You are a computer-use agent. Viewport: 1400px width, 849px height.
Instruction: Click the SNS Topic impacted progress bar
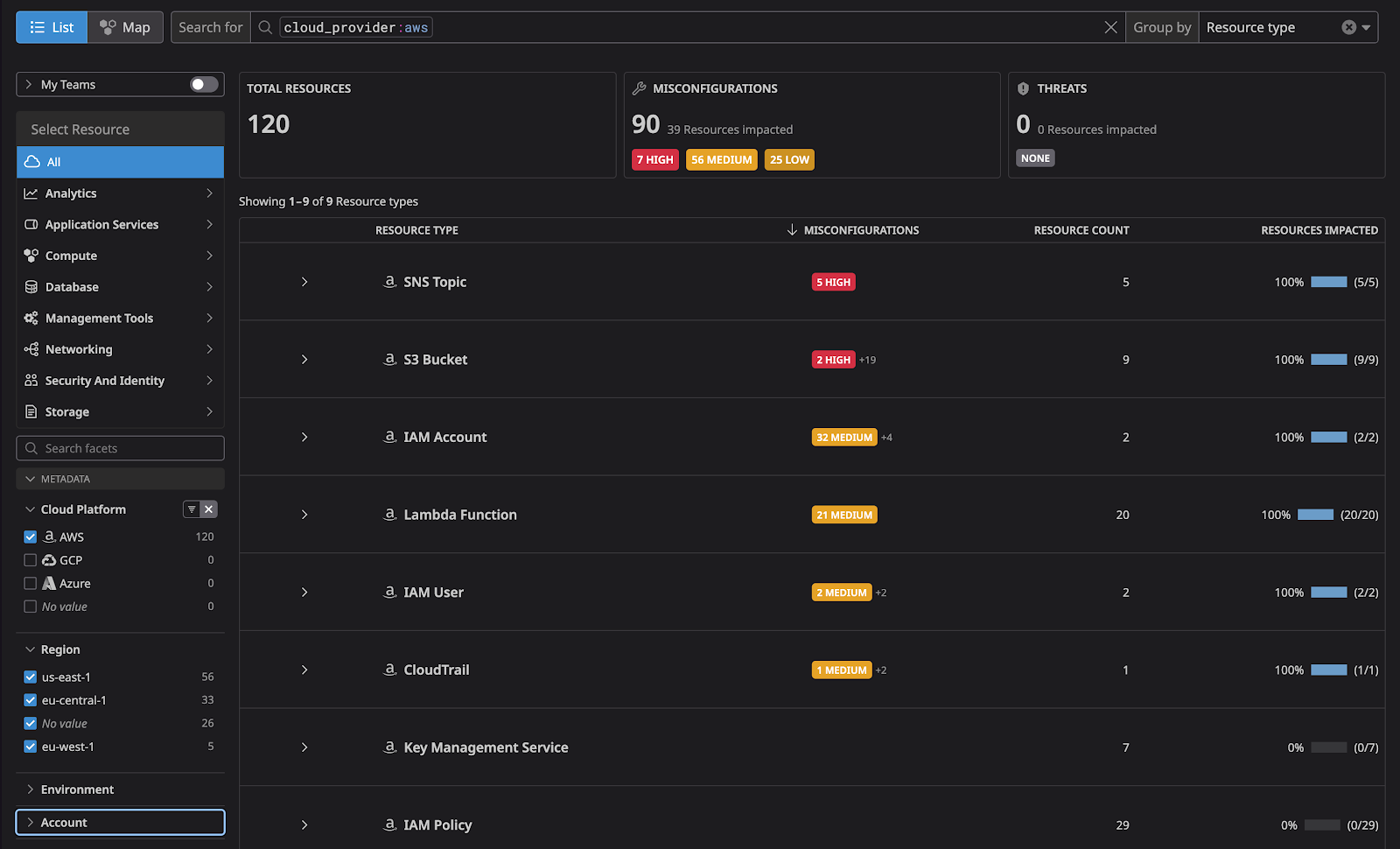click(1329, 282)
